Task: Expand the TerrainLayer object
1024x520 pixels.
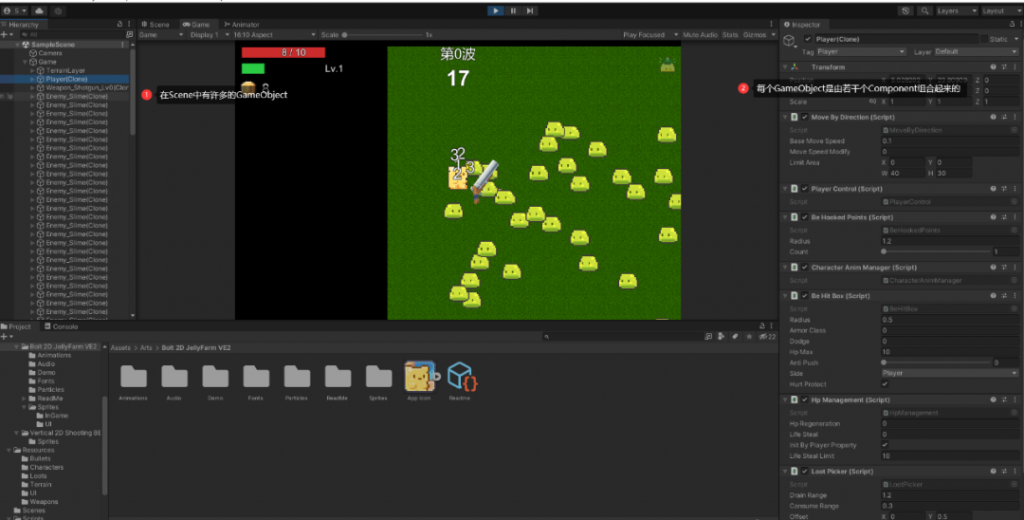Action: coord(33,71)
